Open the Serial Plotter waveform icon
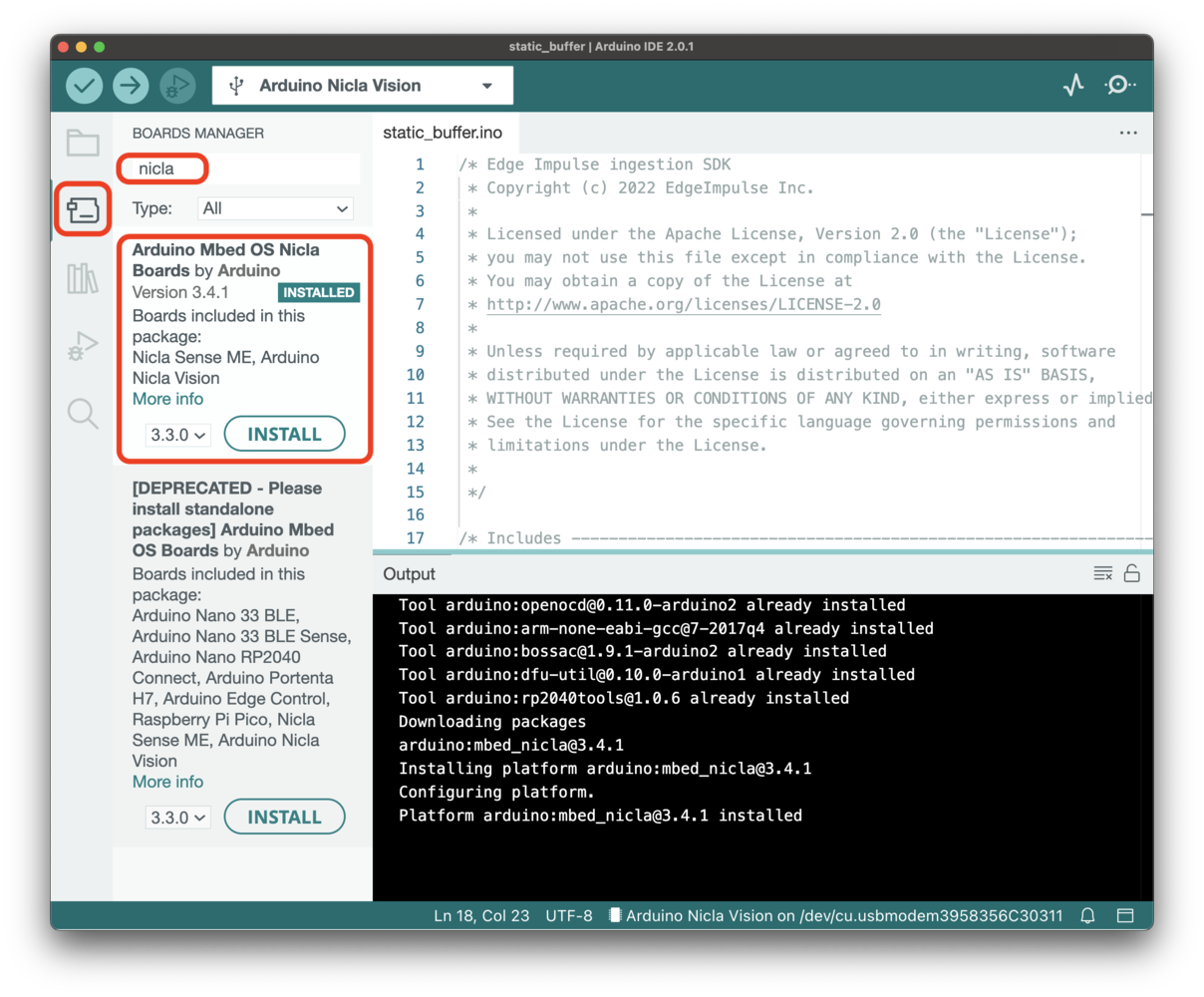Screen dimensions: 1204x997 [x=1073, y=86]
